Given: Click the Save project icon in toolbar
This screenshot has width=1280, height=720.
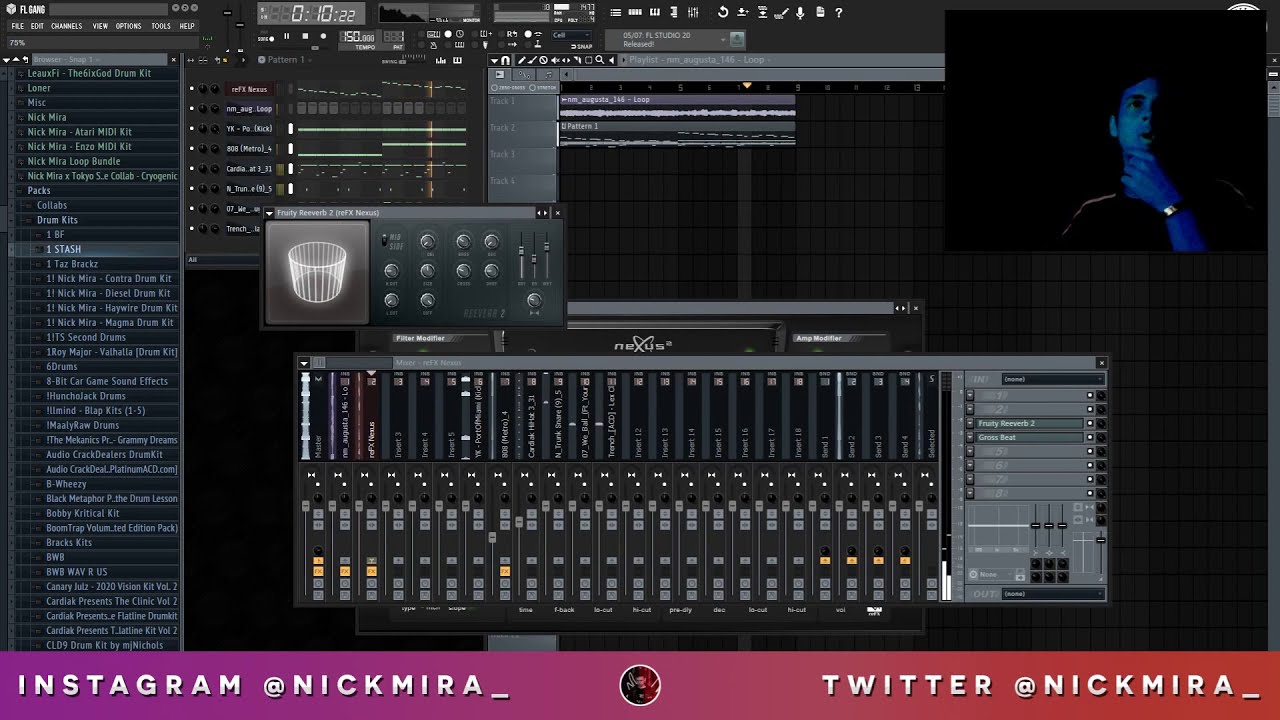Looking at the screenshot, I should tap(742, 12).
